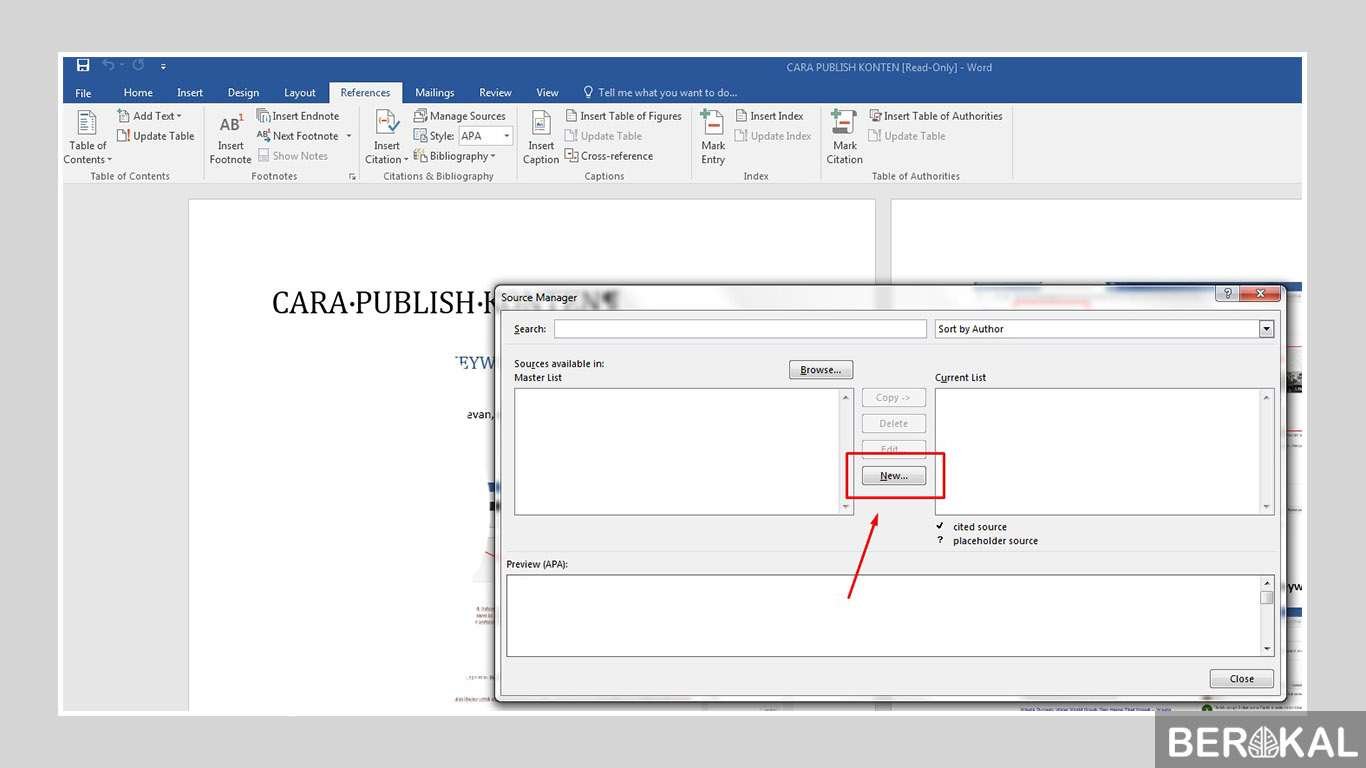Click in the Search field of Source Manager

740,329
